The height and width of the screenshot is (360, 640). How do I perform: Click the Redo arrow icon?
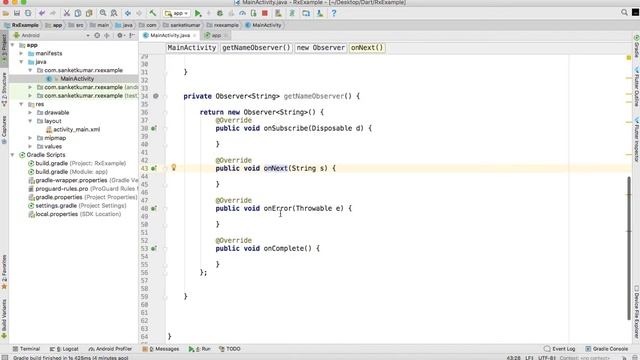[x=53, y=13]
